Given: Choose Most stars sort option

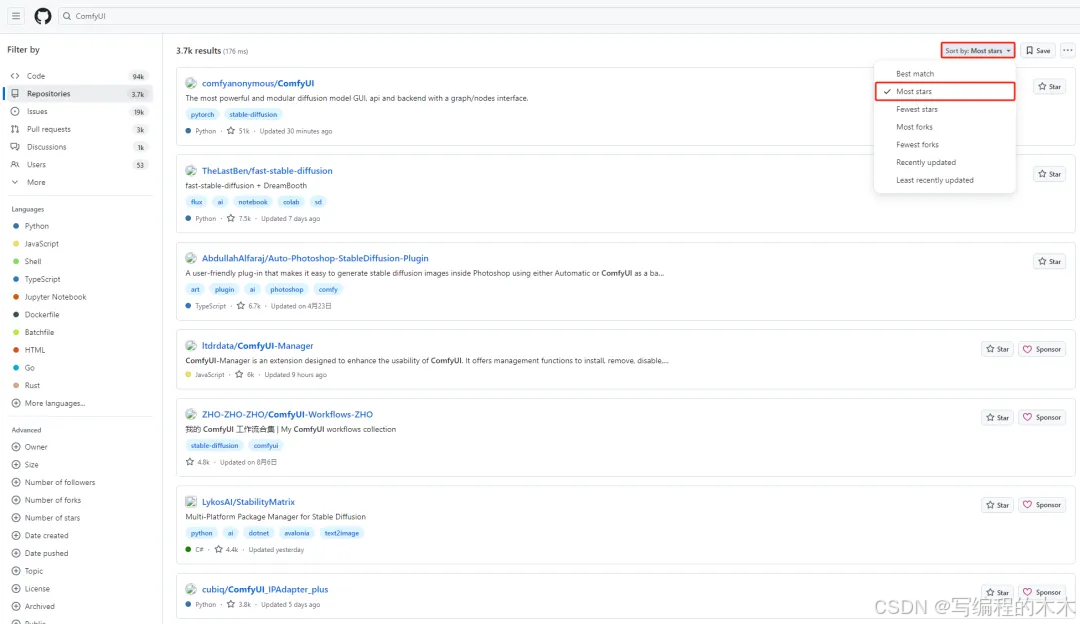Looking at the screenshot, I should [945, 92].
